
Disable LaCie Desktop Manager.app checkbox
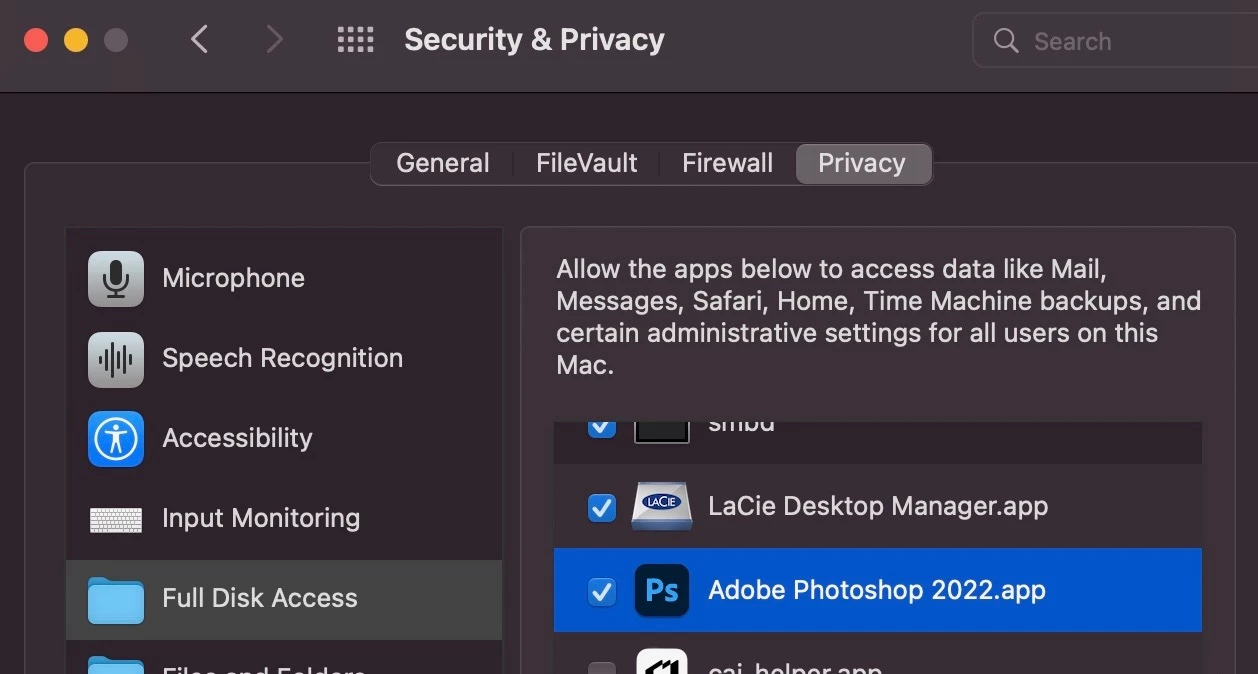pyautogui.click(x=601, y=508)
